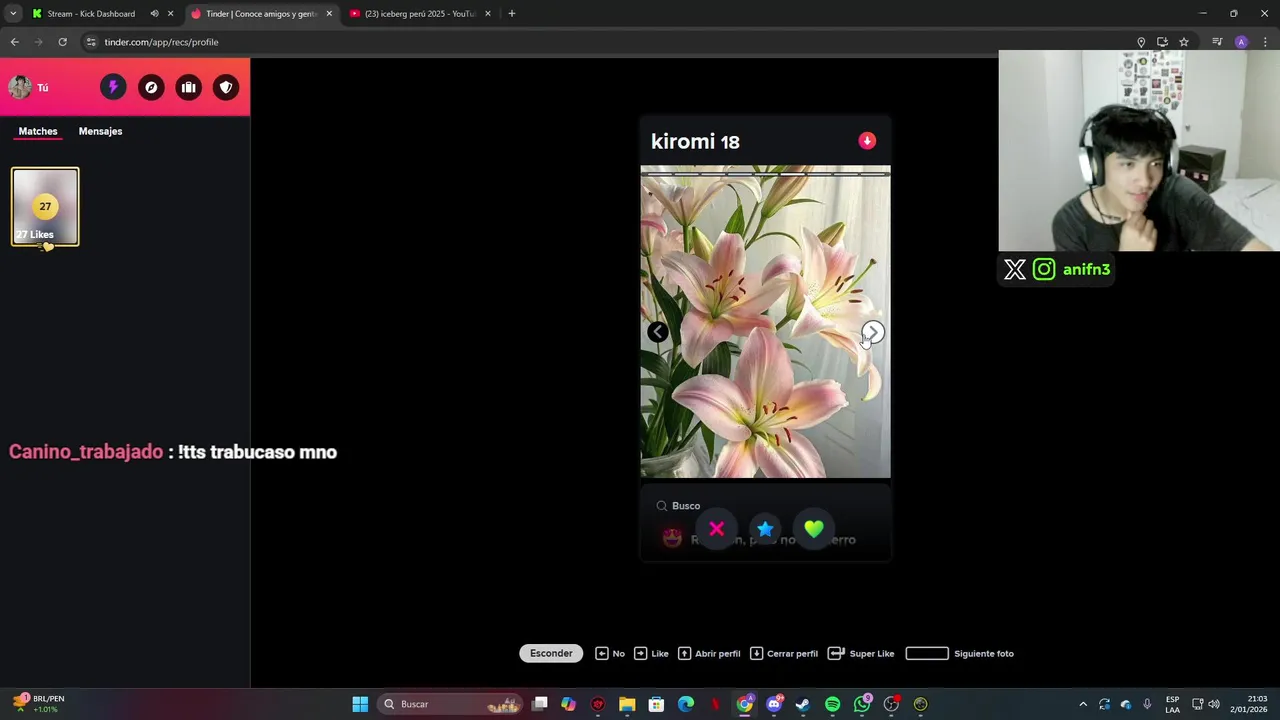Reload the Tinder page
The width and height of the screenshot is (1280, 720).
[x=62, y=42]
